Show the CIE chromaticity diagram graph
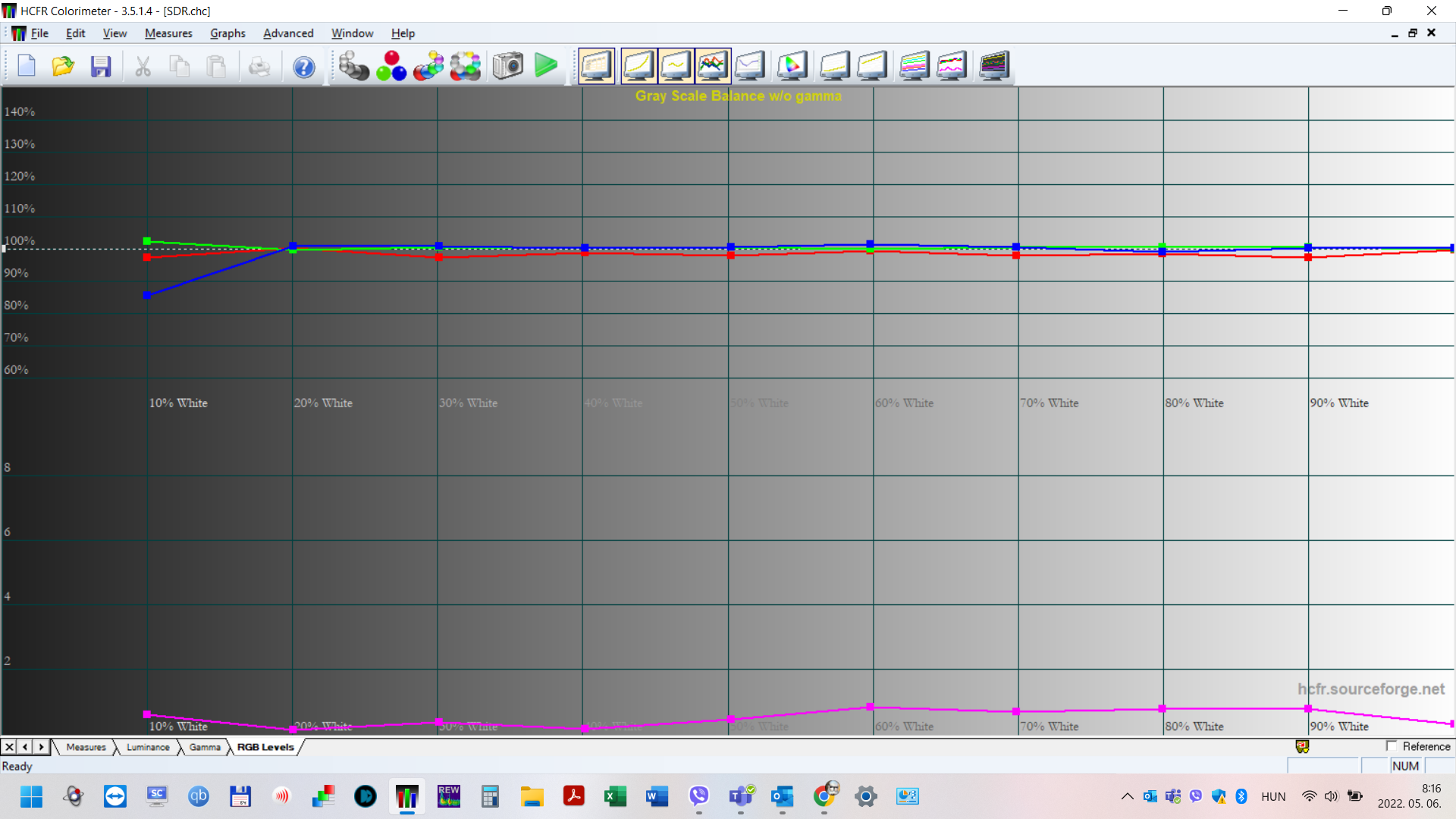This screenshot has height=819, width=1456. tap(791, 66)
